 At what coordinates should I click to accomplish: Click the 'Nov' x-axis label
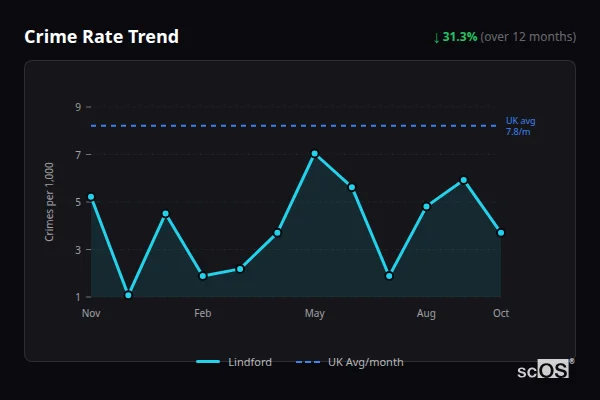(x=91, y=313)
